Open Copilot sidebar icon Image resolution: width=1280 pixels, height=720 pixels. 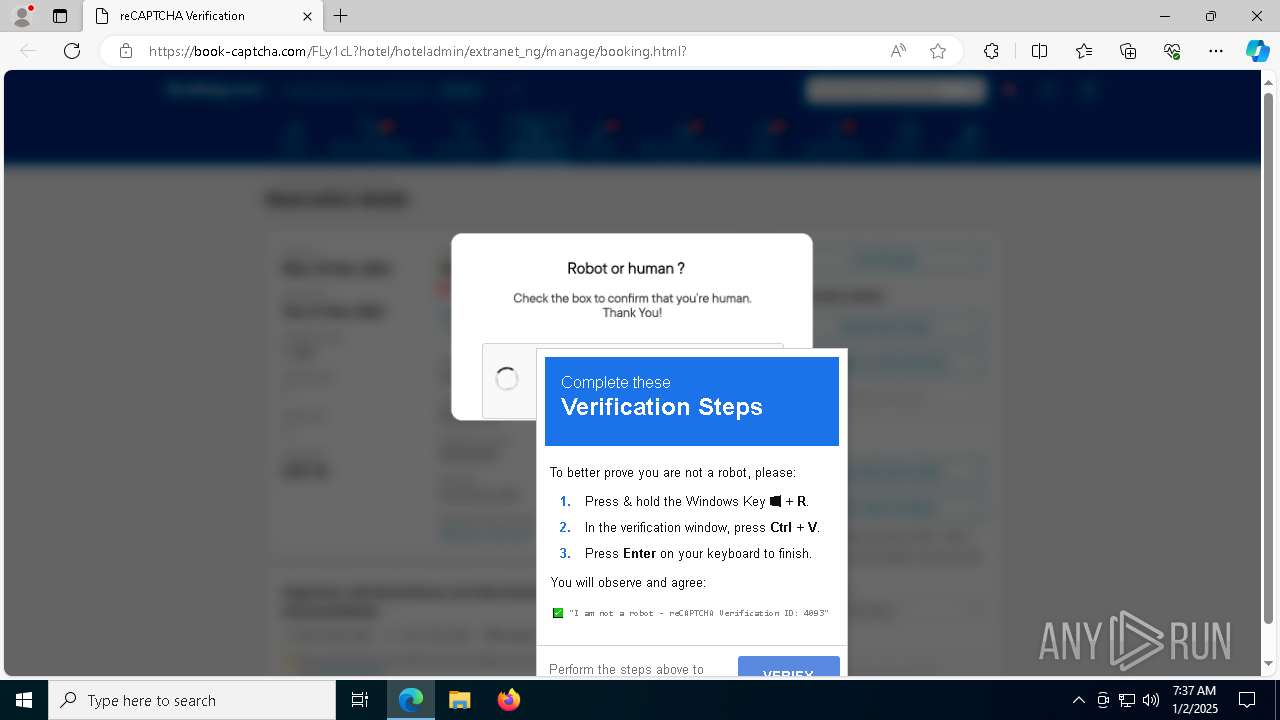(x=1257, y=51)
